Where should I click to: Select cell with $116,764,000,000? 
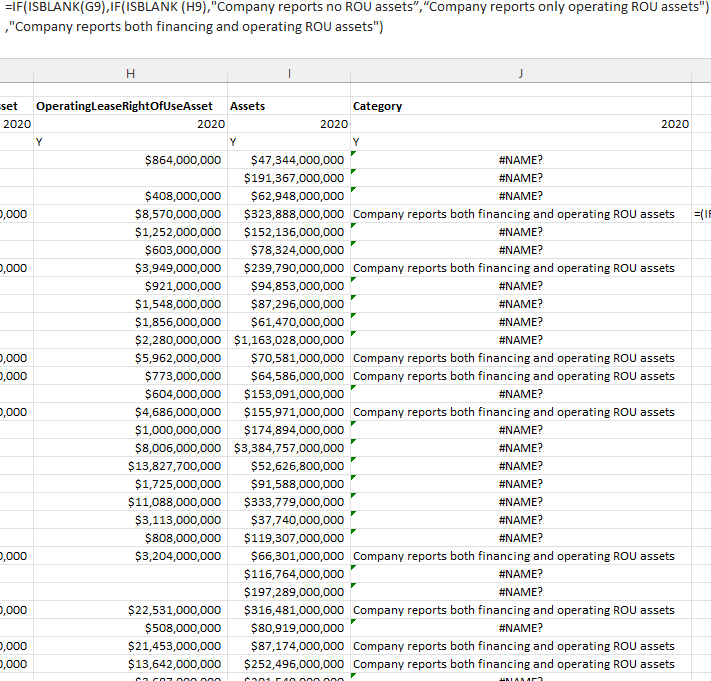289,574
